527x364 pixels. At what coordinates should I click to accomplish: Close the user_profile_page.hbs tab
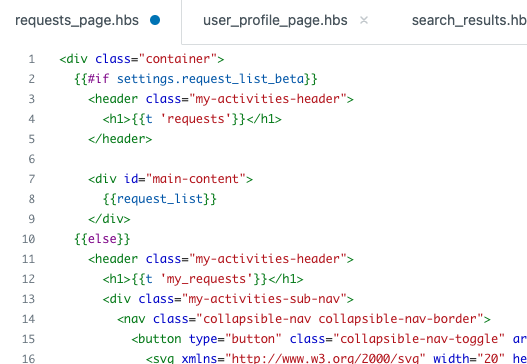364,21
